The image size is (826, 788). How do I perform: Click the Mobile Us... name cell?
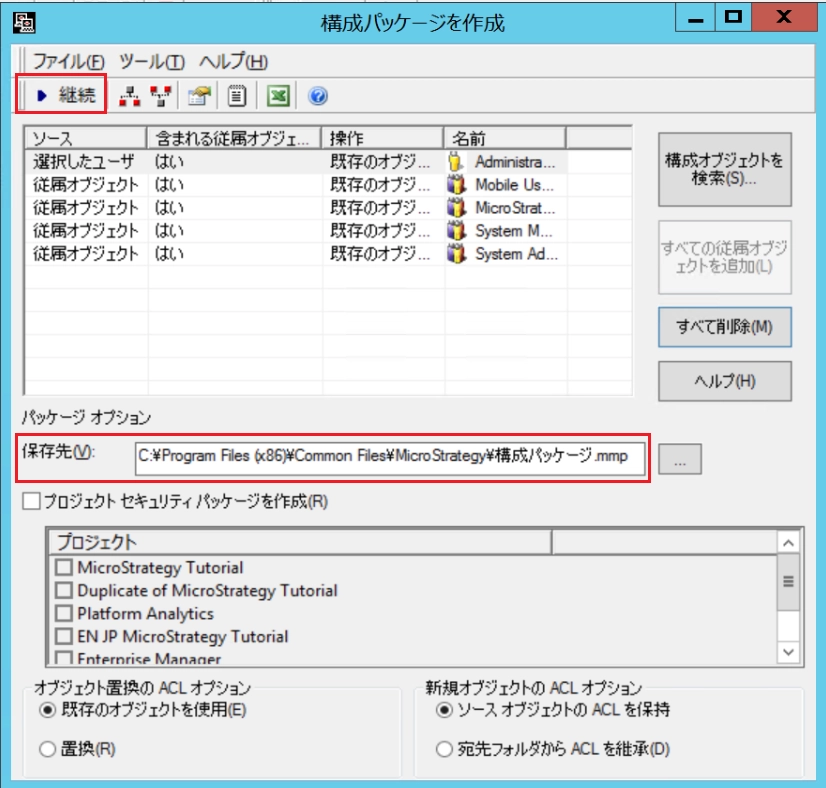click(514, 185)
